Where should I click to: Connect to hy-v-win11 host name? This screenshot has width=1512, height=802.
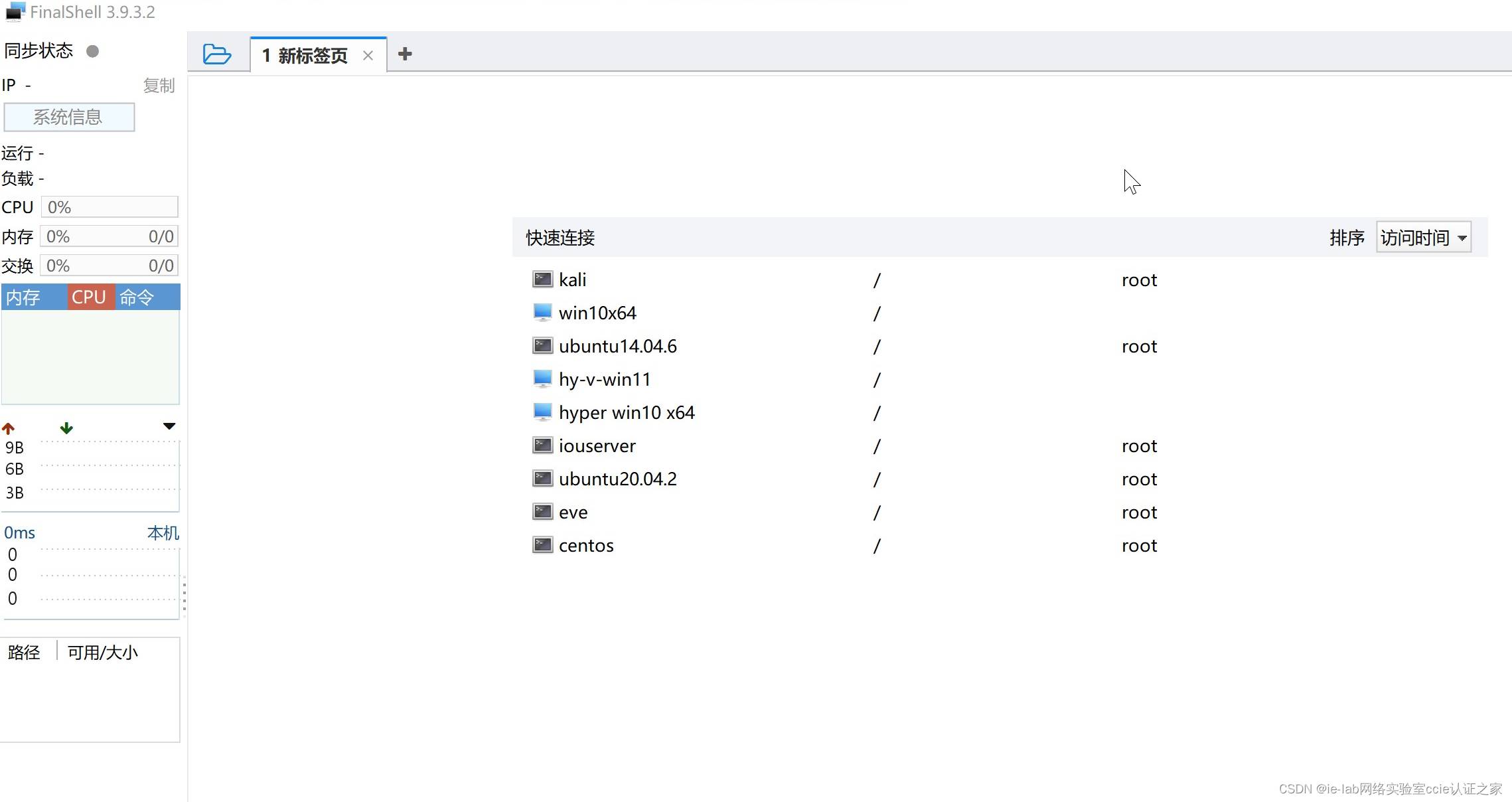pyautogui.click(x=605, y=379)
